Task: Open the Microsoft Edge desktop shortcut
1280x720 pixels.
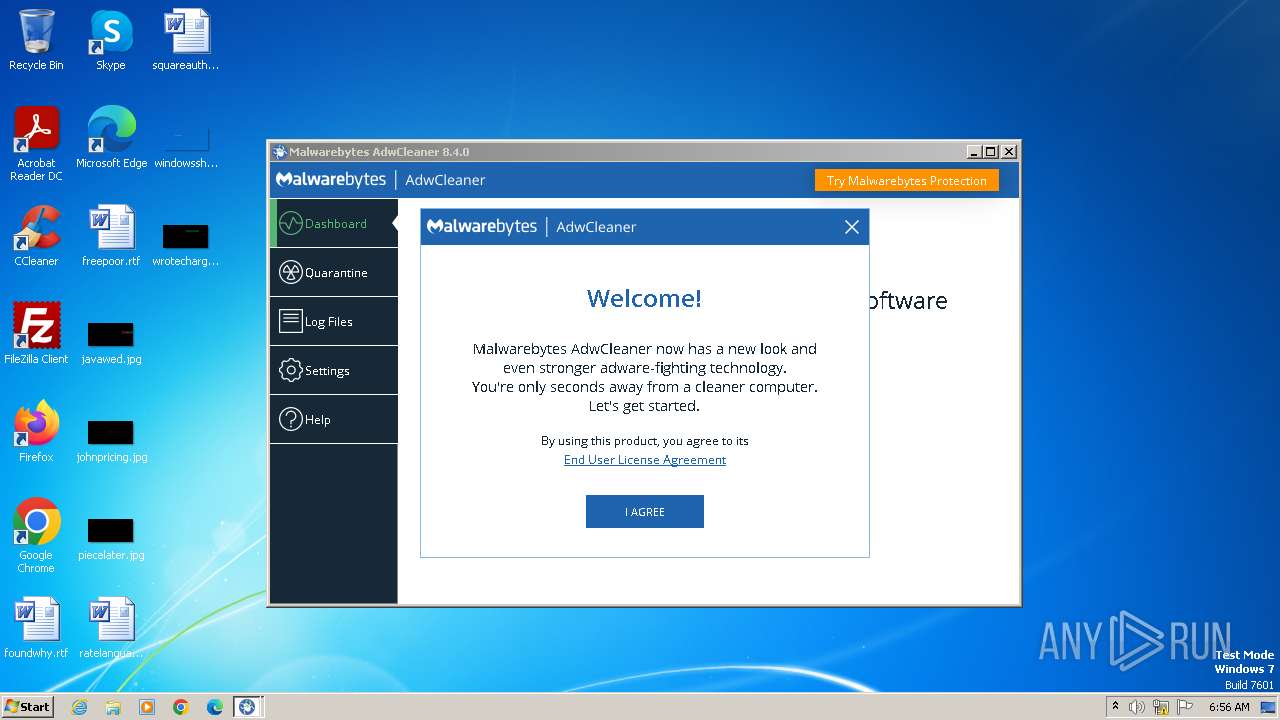Action: pos(111,138)
